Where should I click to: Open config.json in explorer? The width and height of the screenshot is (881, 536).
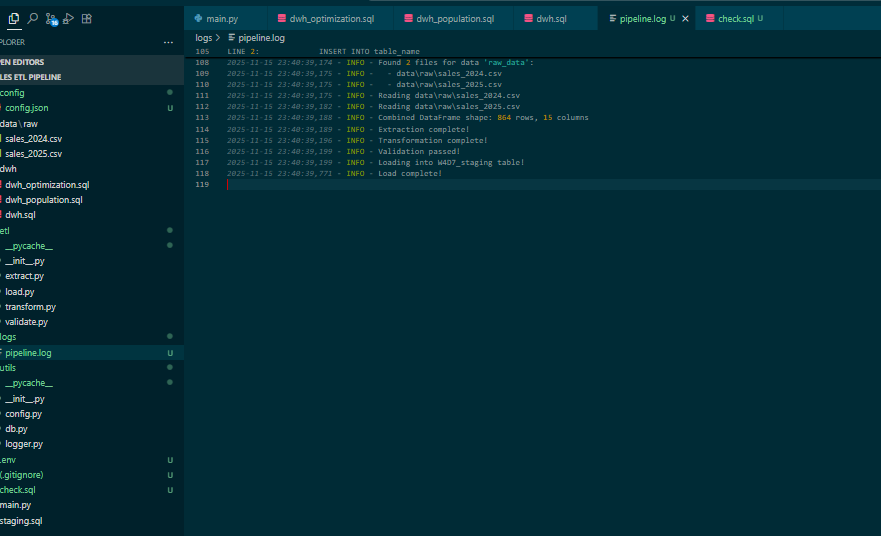click(92, 108)
